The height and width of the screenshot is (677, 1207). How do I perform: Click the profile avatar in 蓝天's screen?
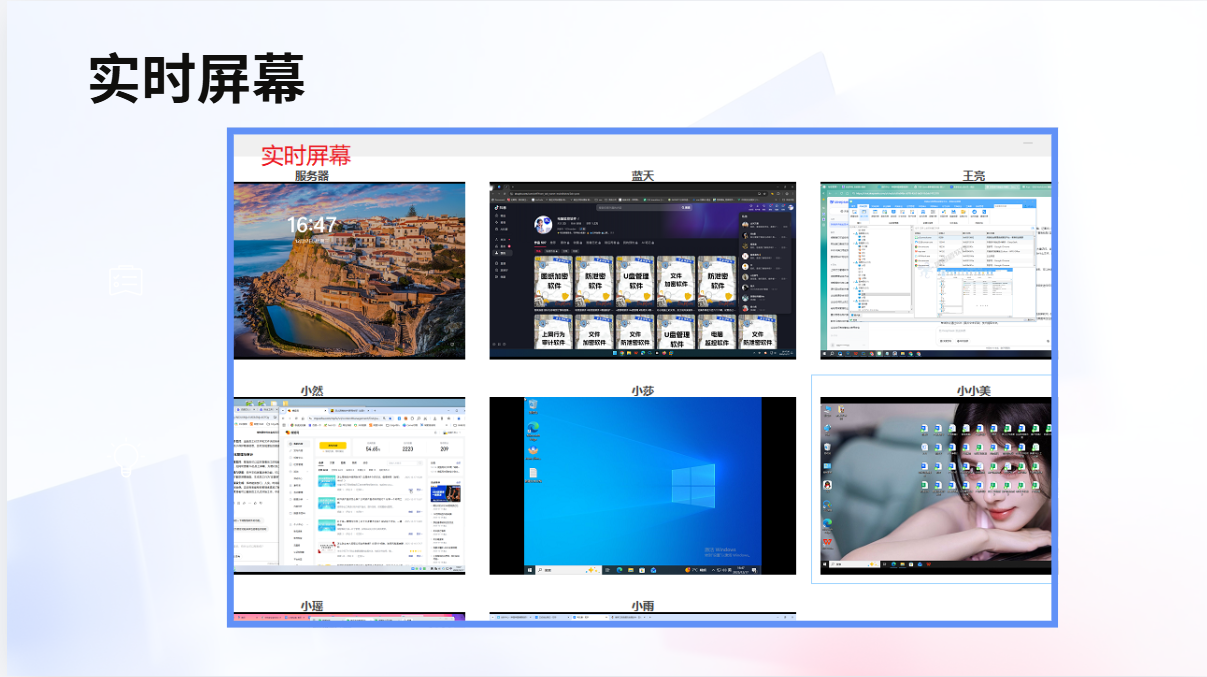point(543,224)
